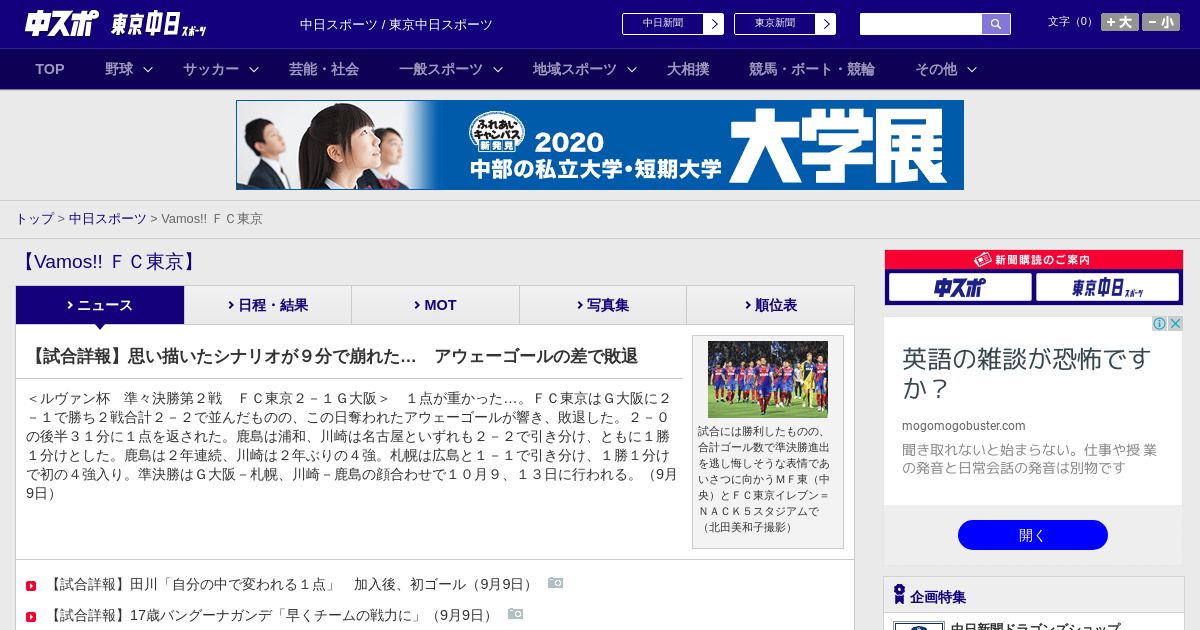Open the 17歳バングーナガンデ article link
The image size is (1200, 630).
tap(272, 615)
